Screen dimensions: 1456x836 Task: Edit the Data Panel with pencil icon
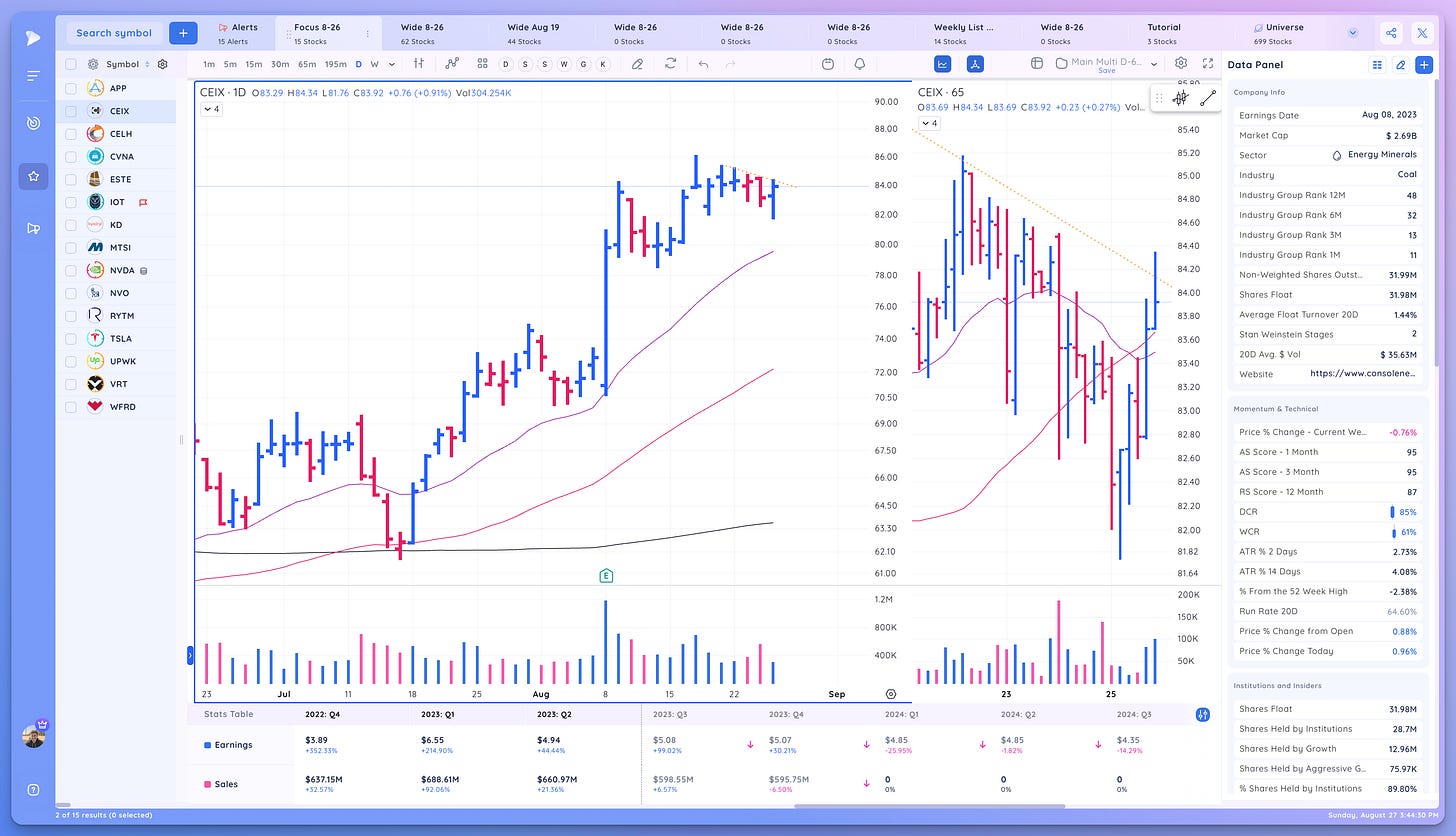[1401, 64]
